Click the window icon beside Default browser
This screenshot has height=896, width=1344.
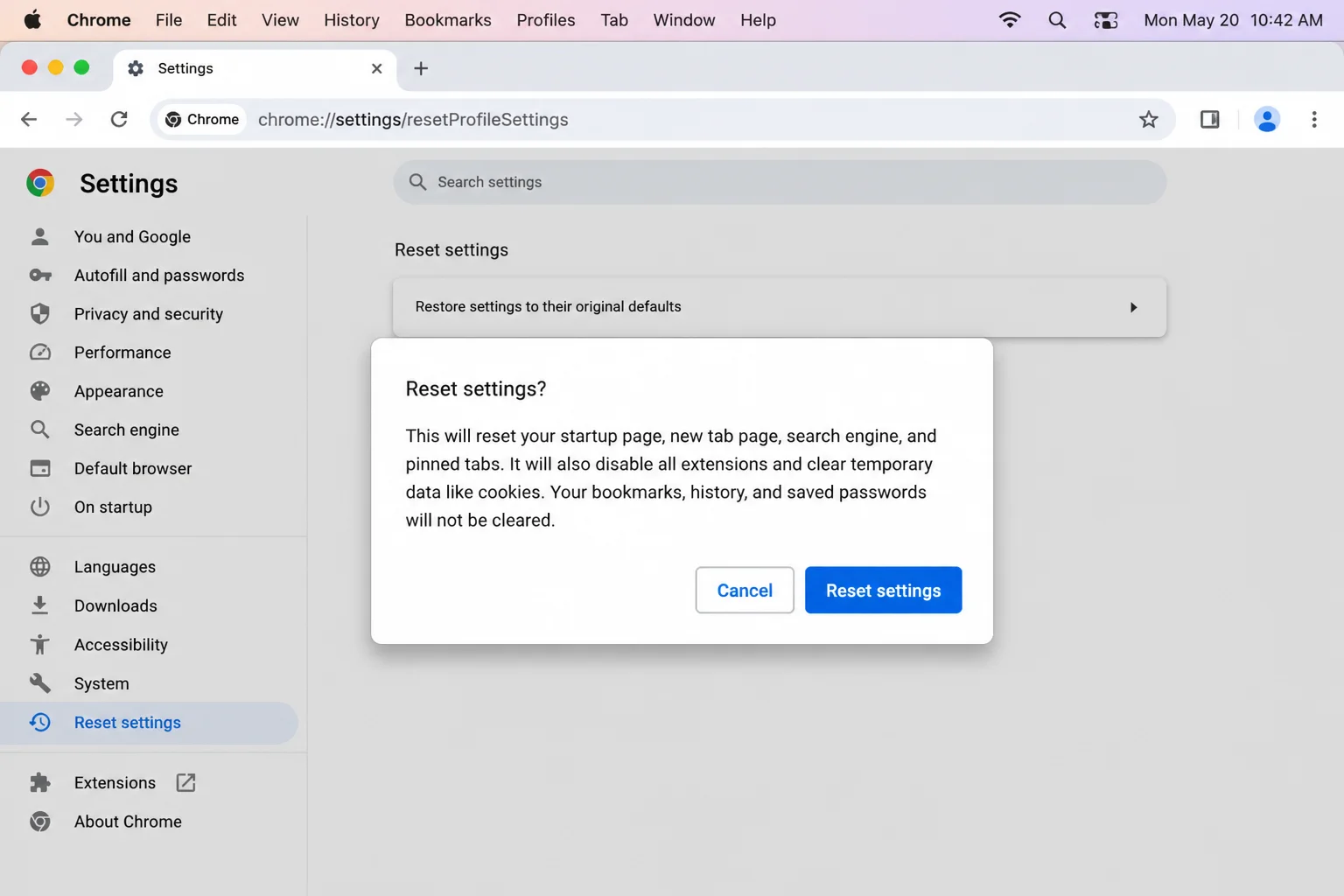[x=40, y=468]
